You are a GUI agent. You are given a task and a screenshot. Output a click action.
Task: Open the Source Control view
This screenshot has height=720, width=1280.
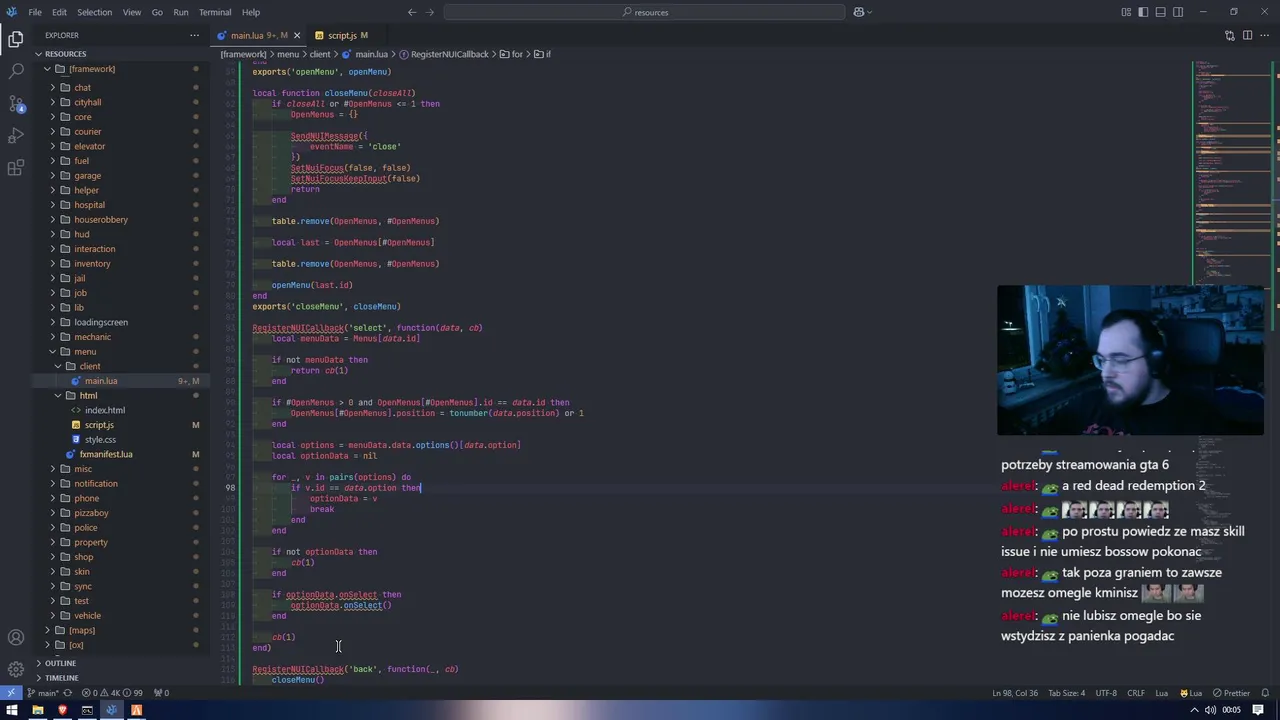click(x=16, y=104)
